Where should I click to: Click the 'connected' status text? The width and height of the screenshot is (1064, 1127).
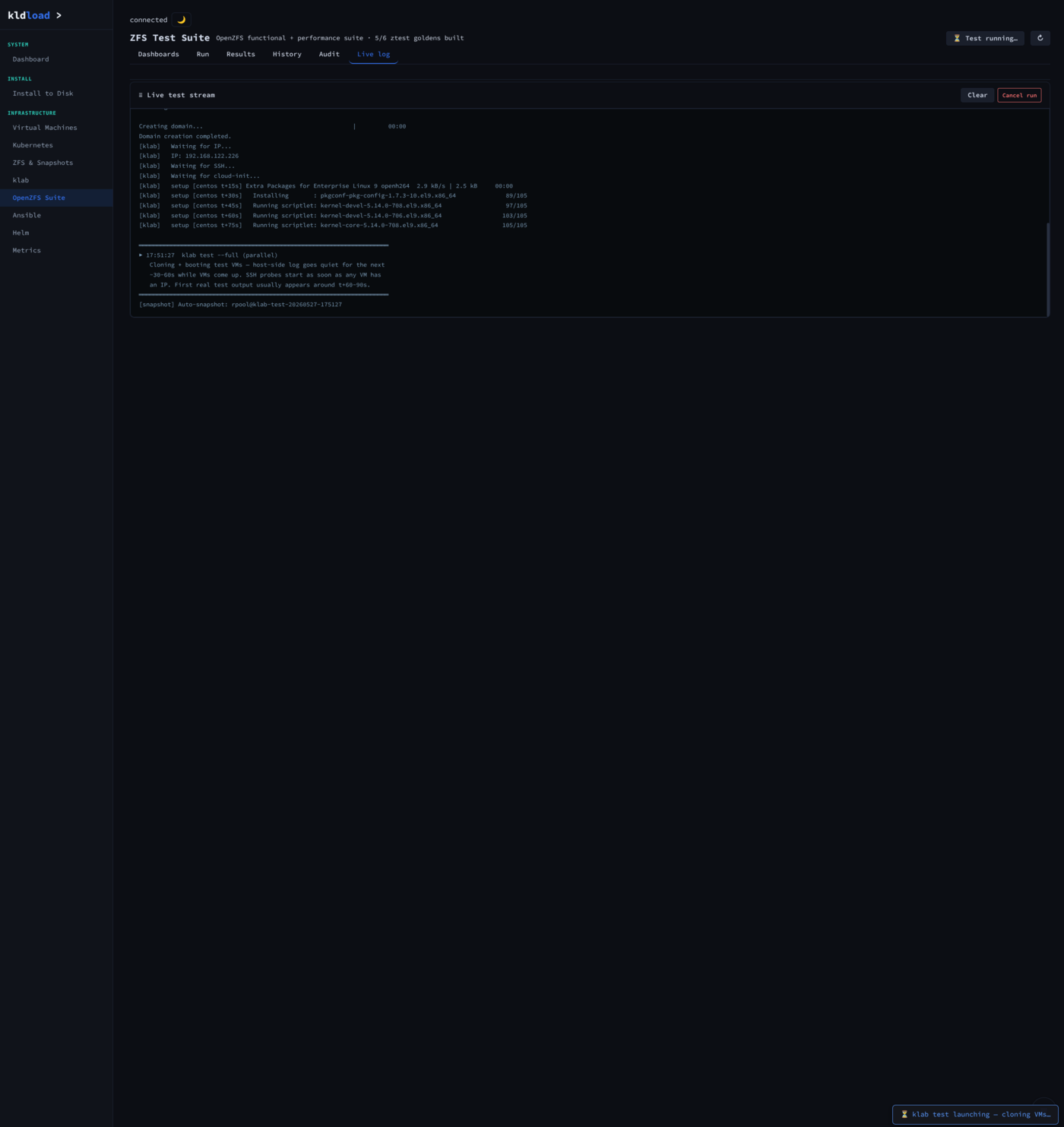tap(148, 20)
